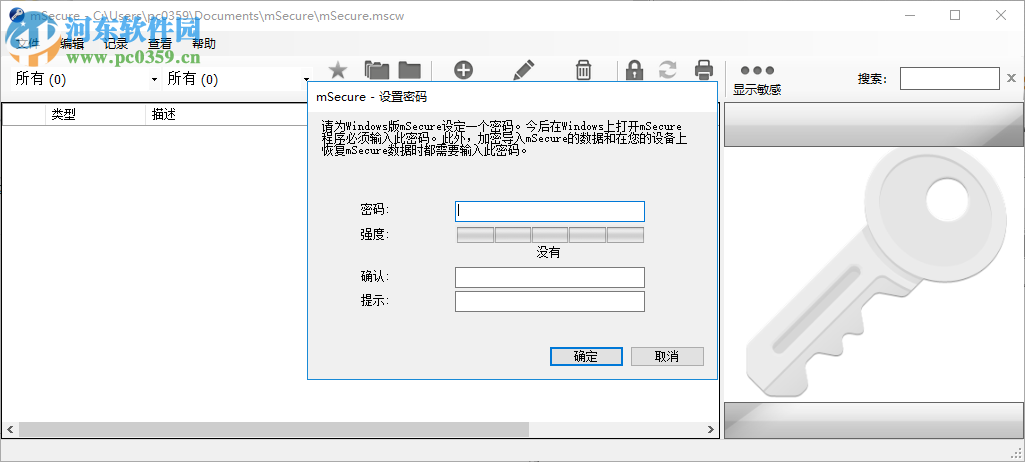Click the sync arrows icon

point(667,71)
